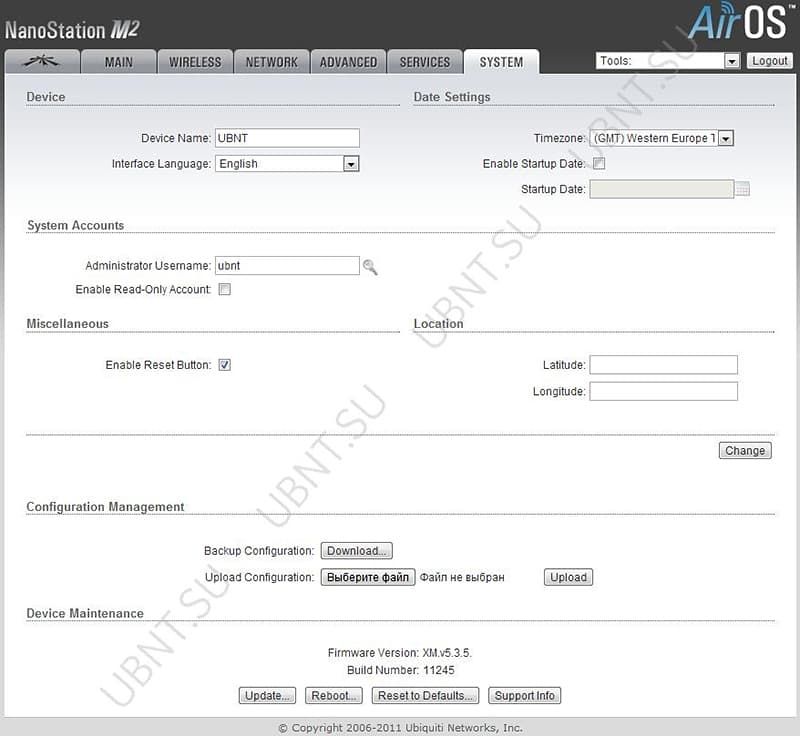Expand the Timezone dropdown
The height and width of the screenshot is (736, 800).
[662, 138]
